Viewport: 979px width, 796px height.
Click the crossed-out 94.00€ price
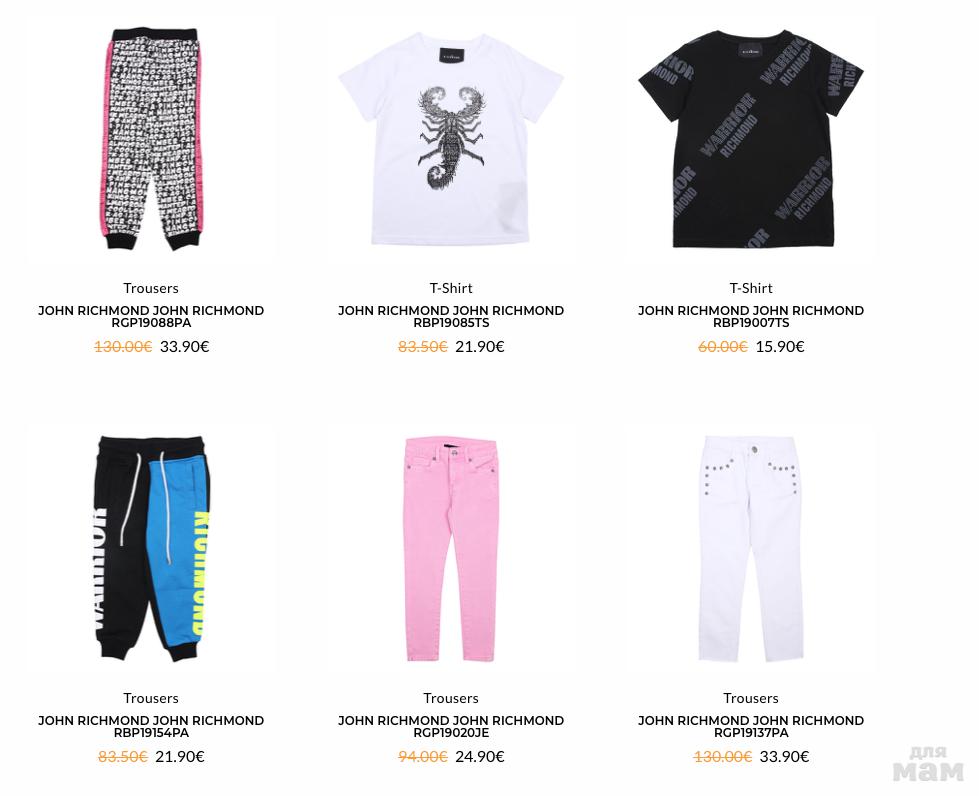423,757
